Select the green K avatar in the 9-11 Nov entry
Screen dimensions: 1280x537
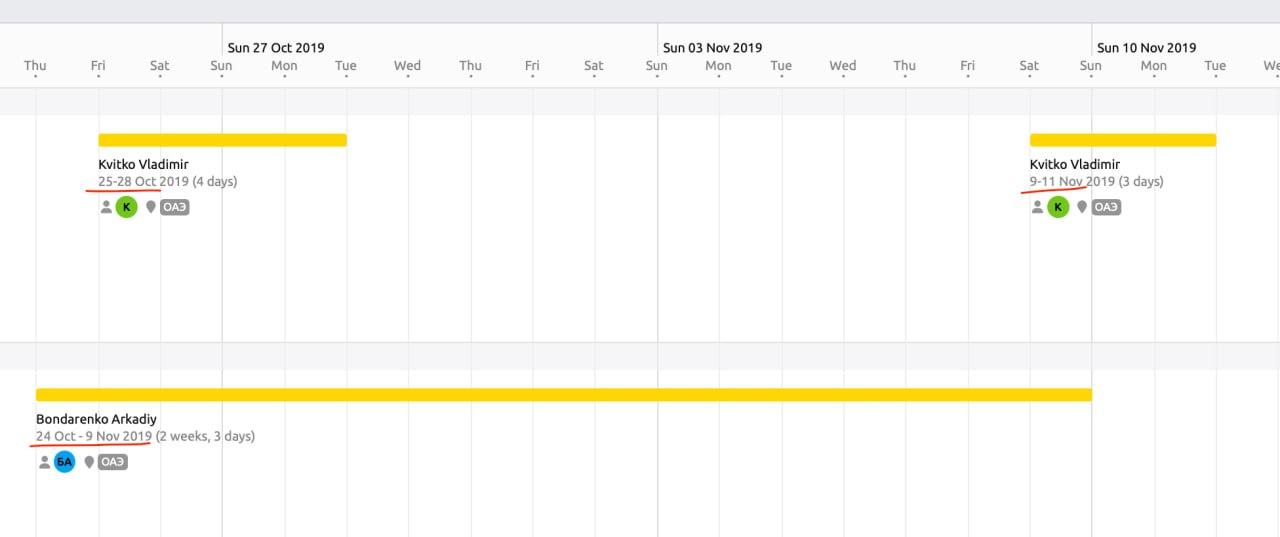[x=1058, y=207]
